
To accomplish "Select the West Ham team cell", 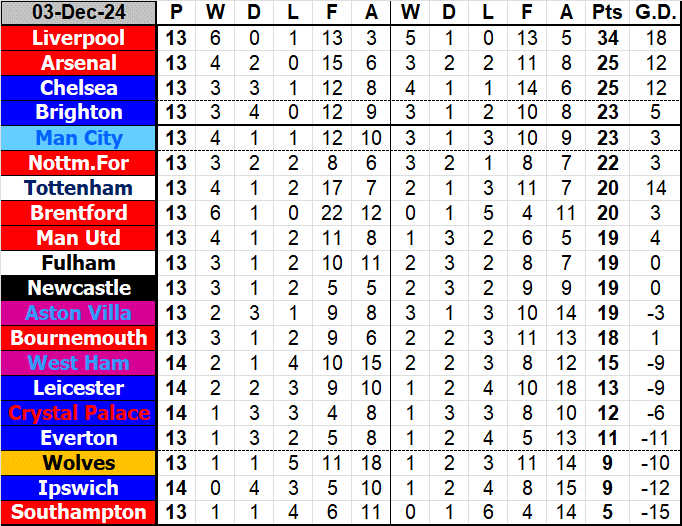I will [78, 363].
